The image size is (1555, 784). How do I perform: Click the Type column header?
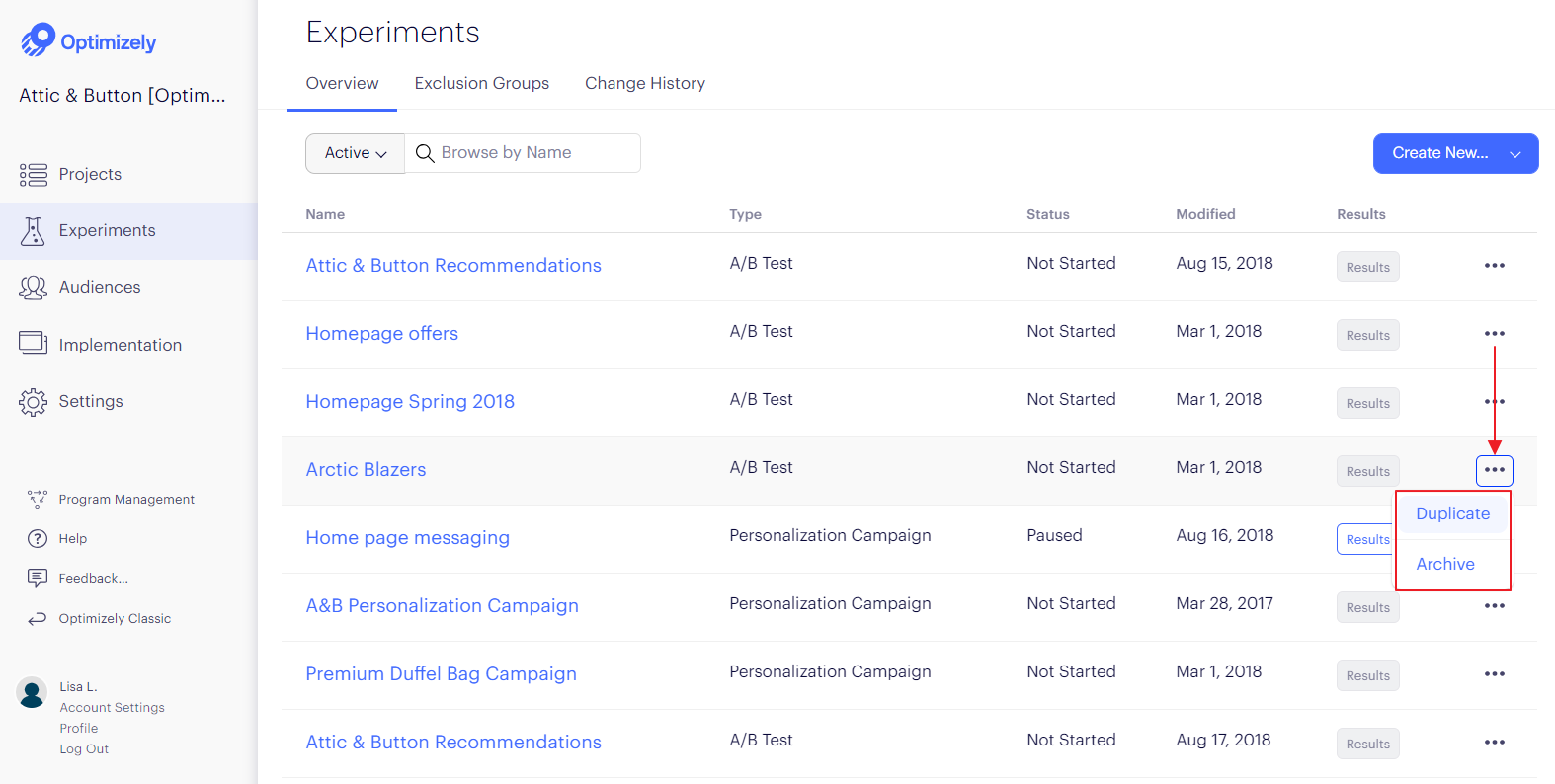pyautogui.click(x=745, y=214)
